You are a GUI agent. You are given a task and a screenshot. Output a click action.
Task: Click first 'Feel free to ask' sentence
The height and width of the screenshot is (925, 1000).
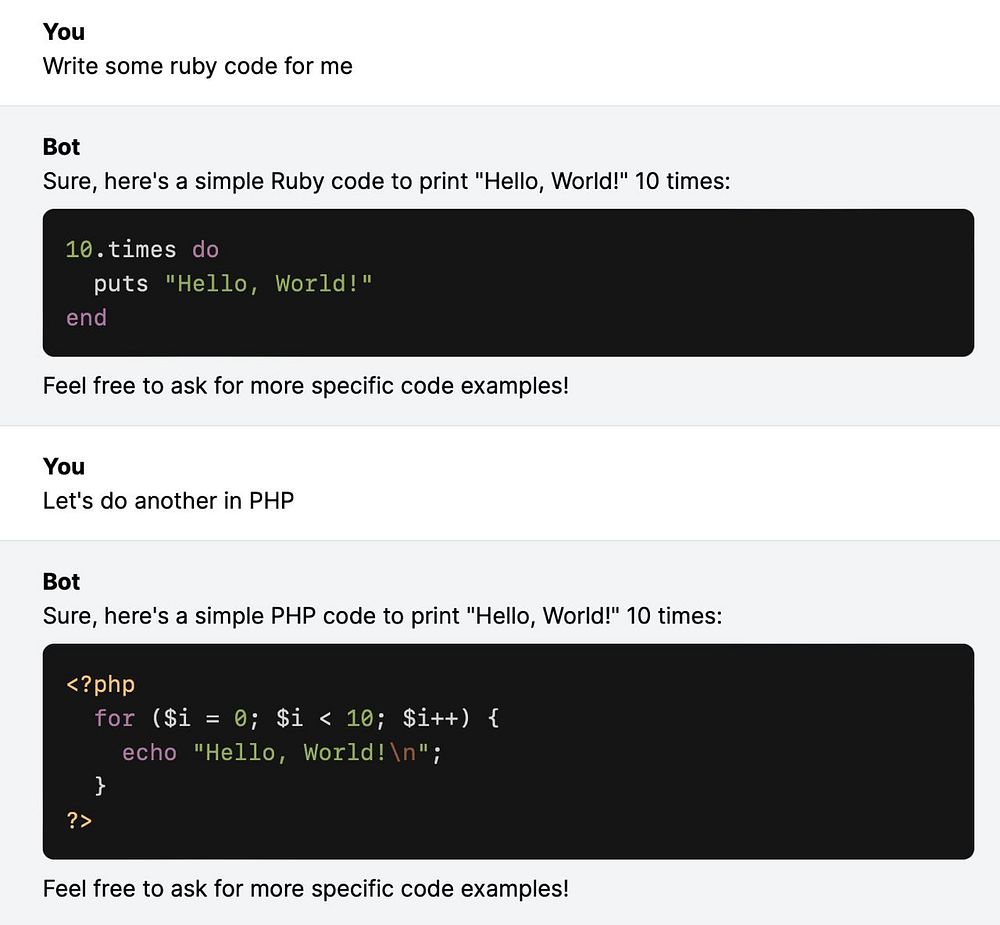click(x=305, y=386)
